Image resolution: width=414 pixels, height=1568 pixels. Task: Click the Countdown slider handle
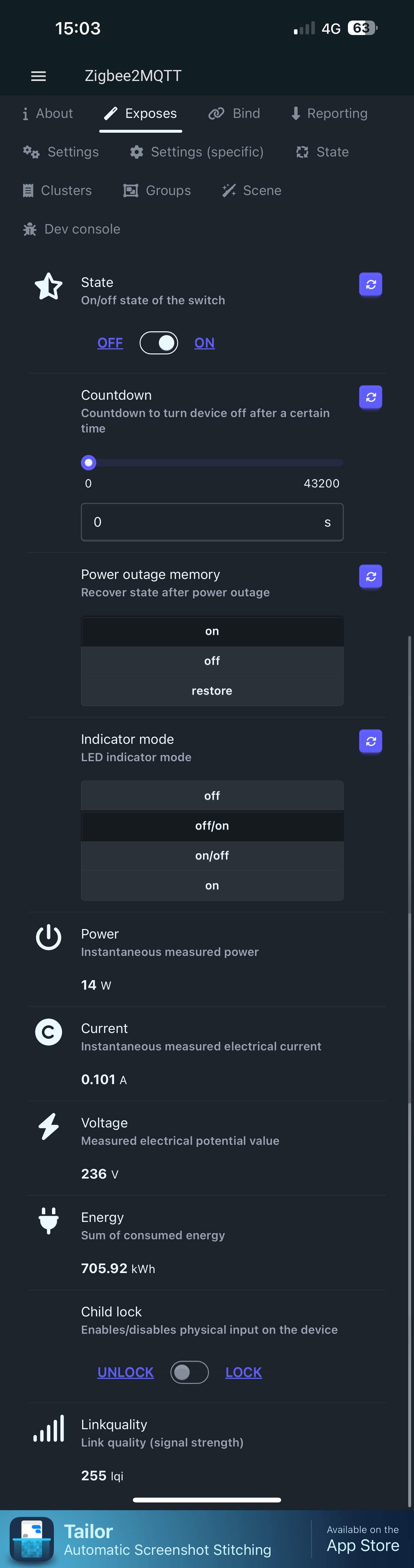(x=89, y=463)
